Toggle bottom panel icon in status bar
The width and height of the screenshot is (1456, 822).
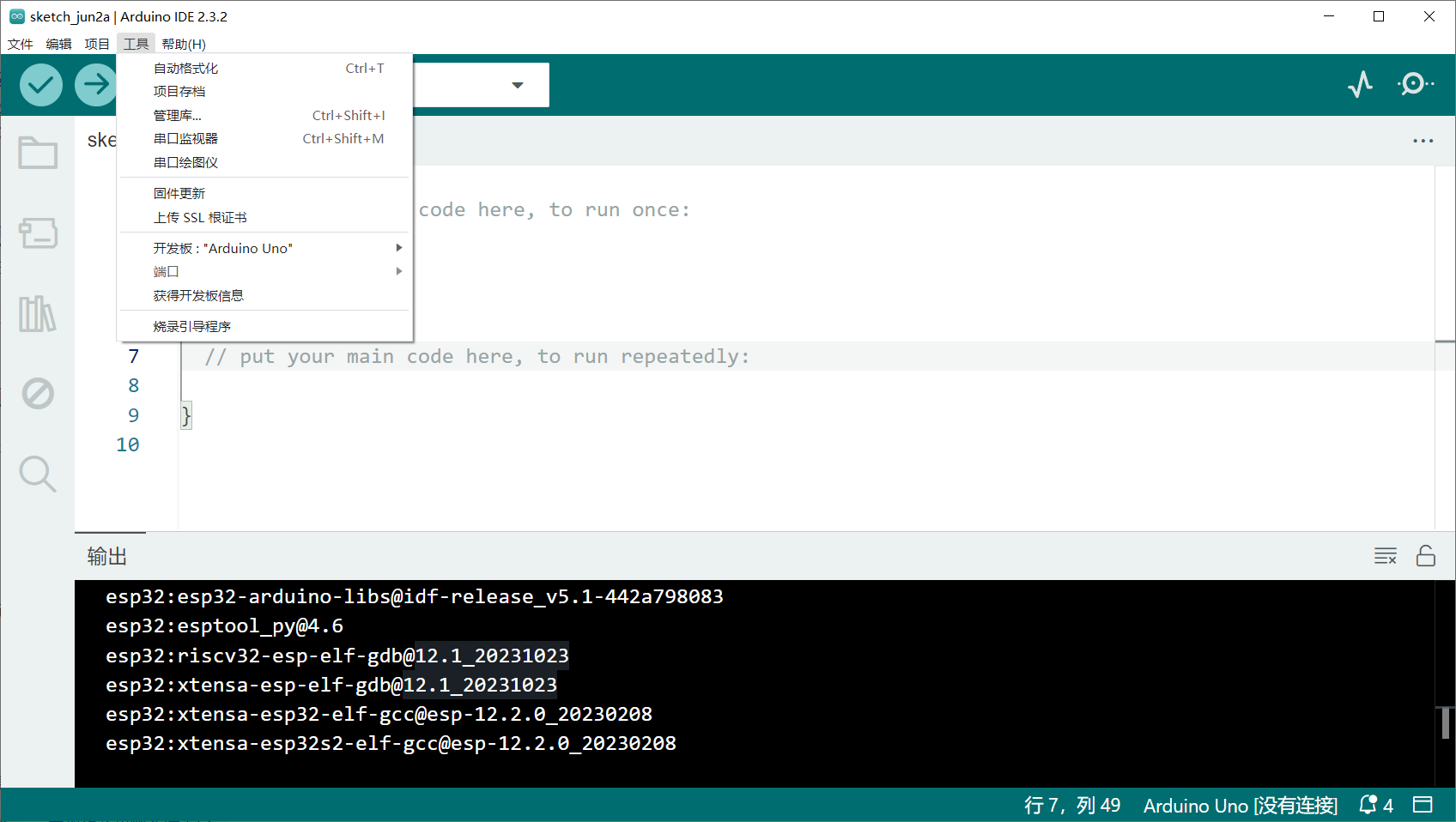pyautogui.click(x=1423, y=805)
